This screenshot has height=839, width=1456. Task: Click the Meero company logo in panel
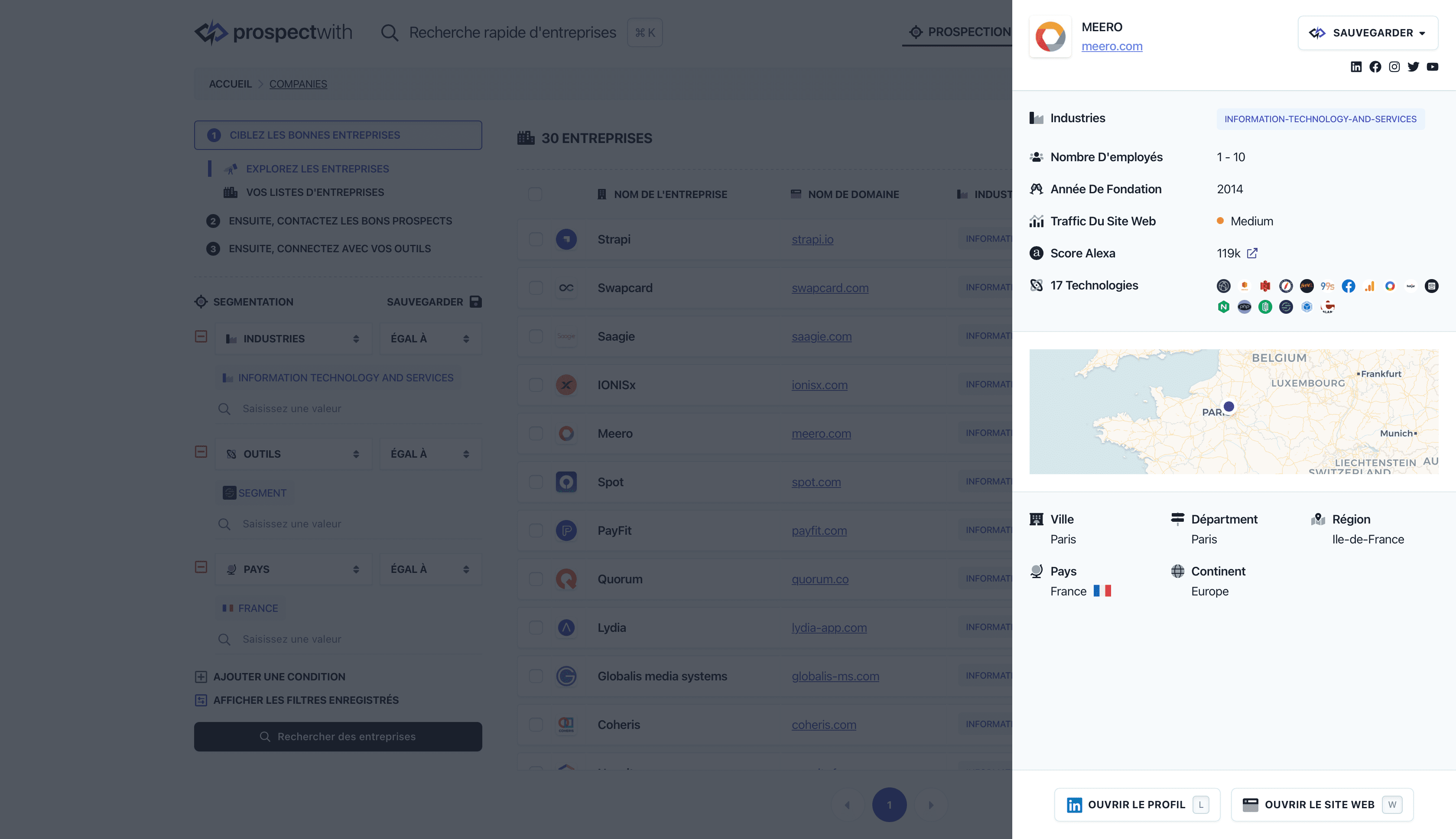1050,36
